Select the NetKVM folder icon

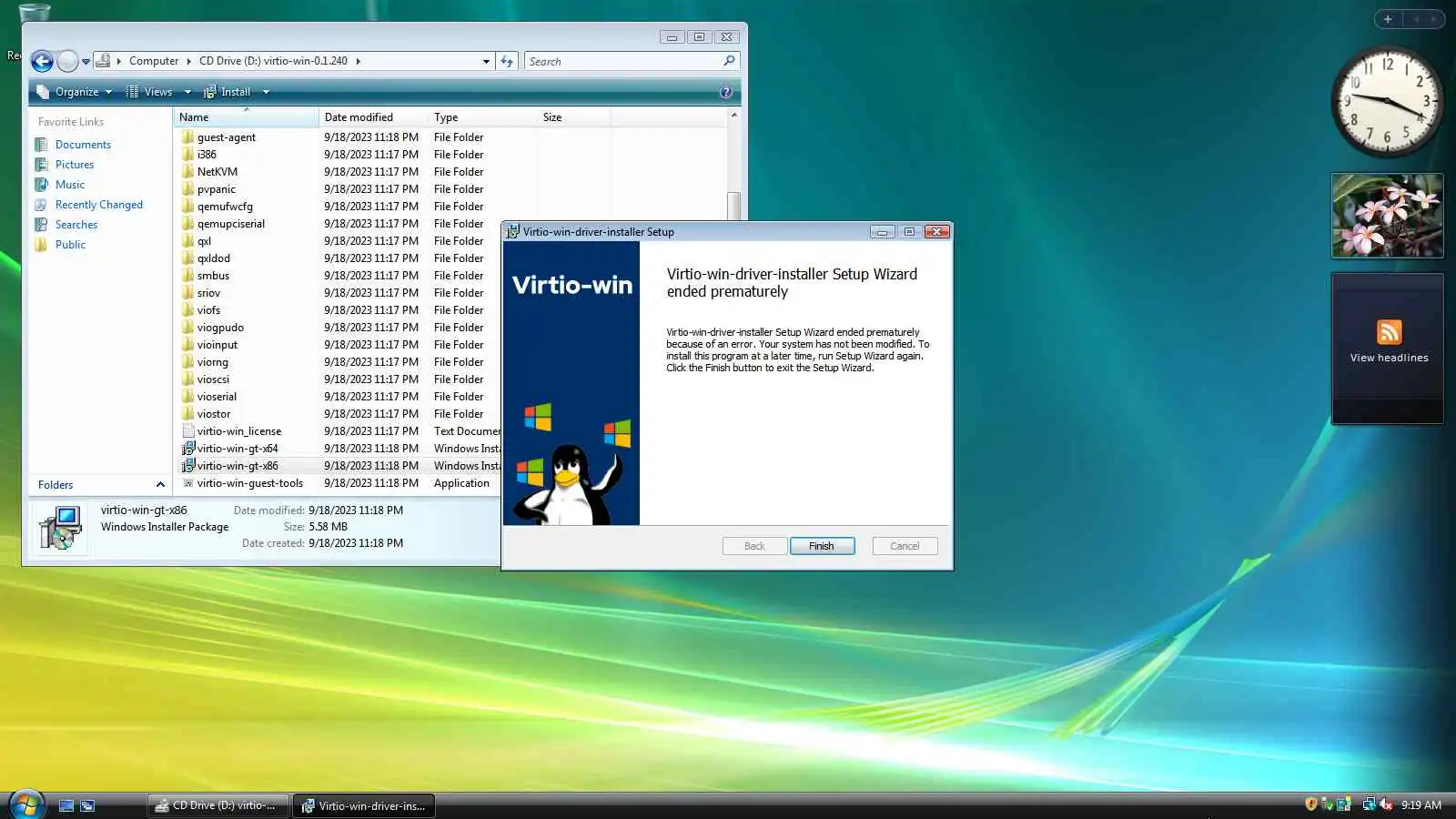(188, 172)
